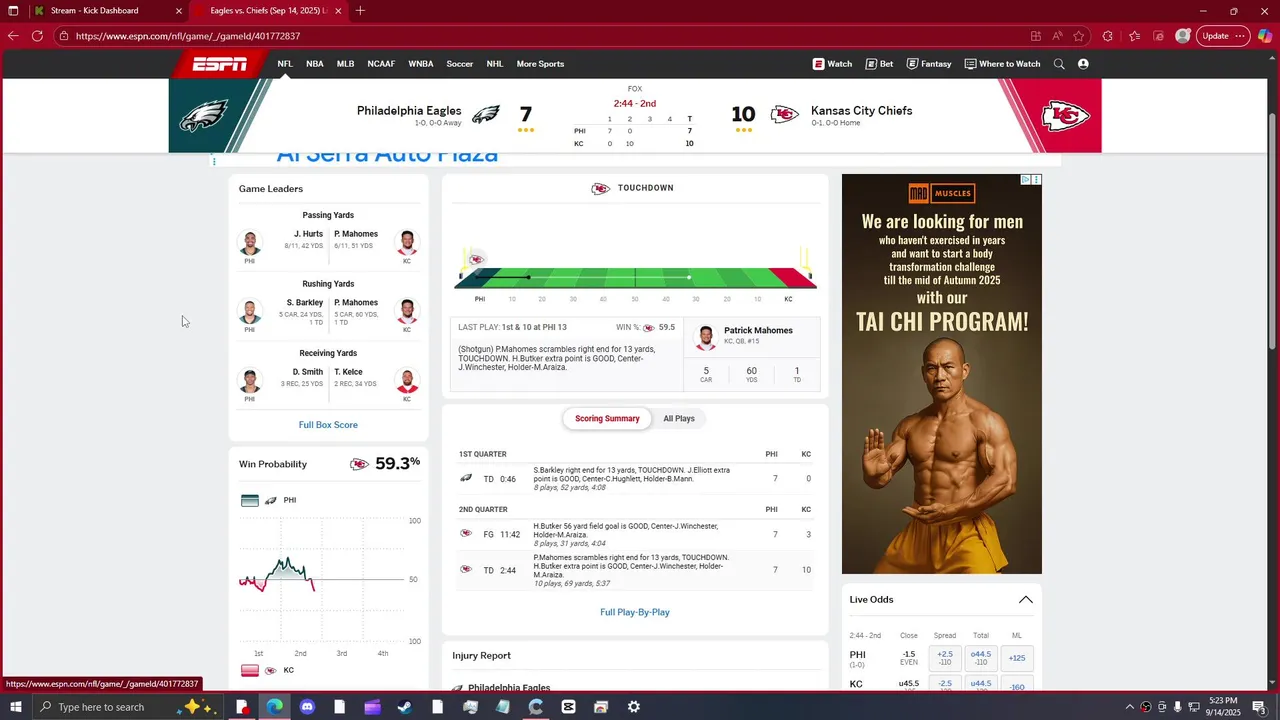
Task: Select the PHI moneyline +125 odds box
Action: point(1017,658)
